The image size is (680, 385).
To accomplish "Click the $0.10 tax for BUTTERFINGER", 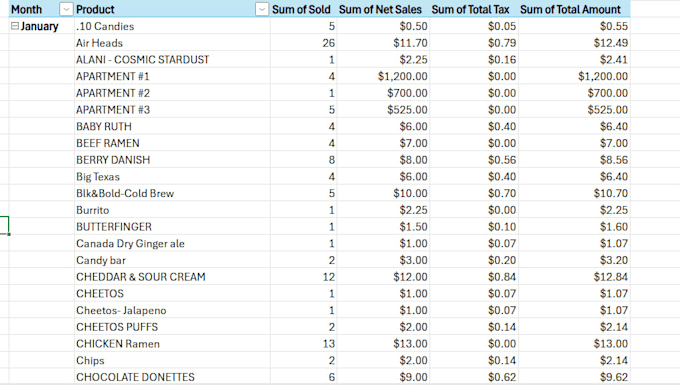I will [x=502, y=227].
